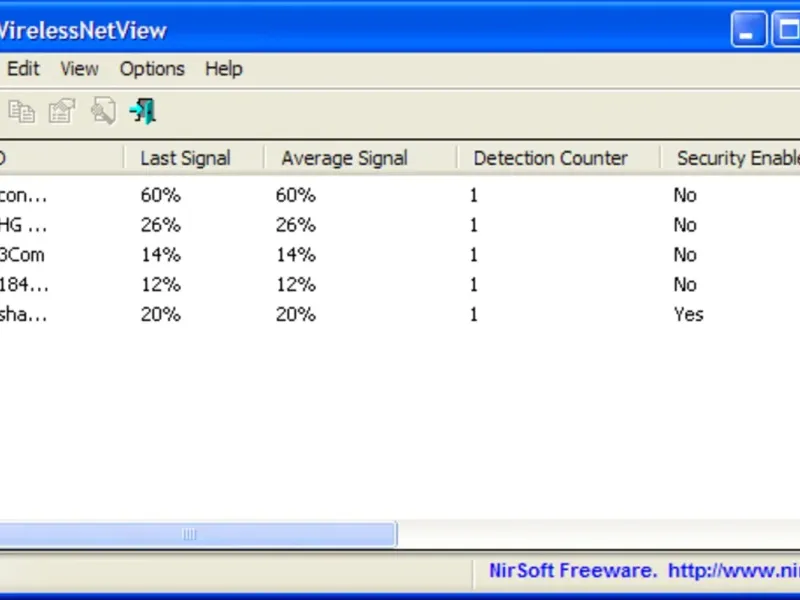The image size is (800, 600).
Task: Click the horizontal scrollbar thumb
Action: pyautogui.click(x=197, y=534)
